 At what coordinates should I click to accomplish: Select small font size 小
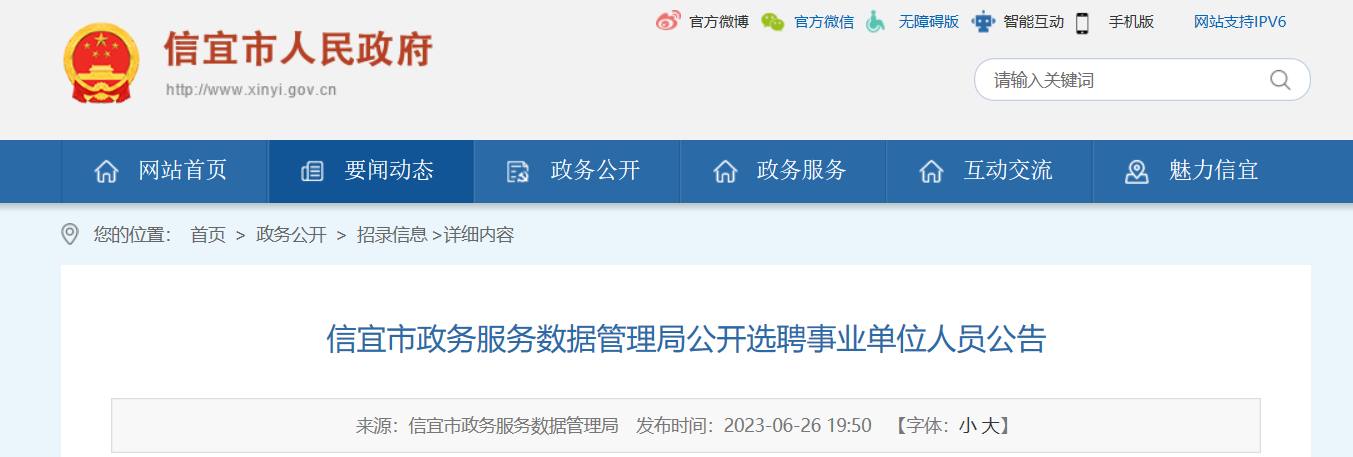(967, 426)
